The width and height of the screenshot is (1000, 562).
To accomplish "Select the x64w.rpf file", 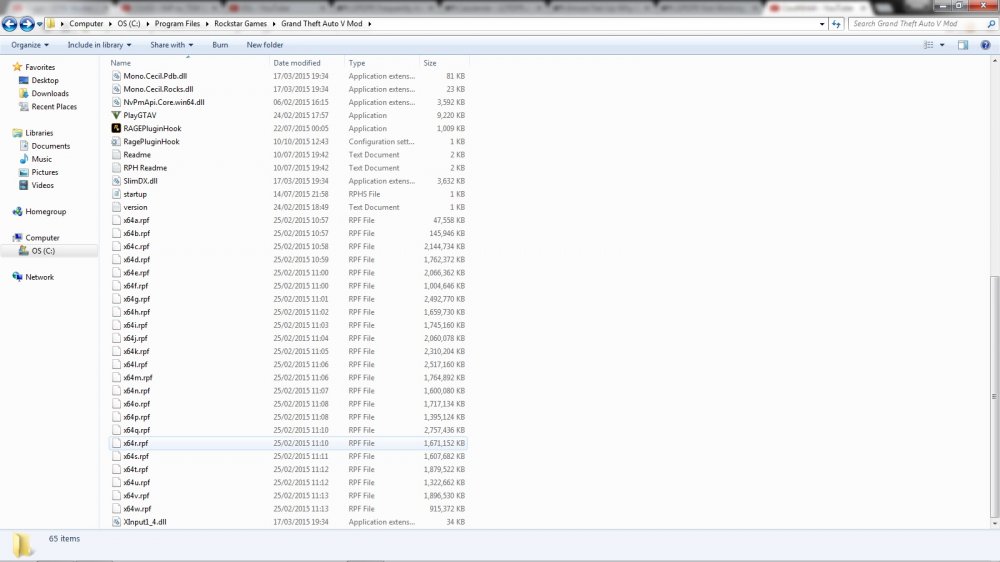I will (x=137, y=509).
